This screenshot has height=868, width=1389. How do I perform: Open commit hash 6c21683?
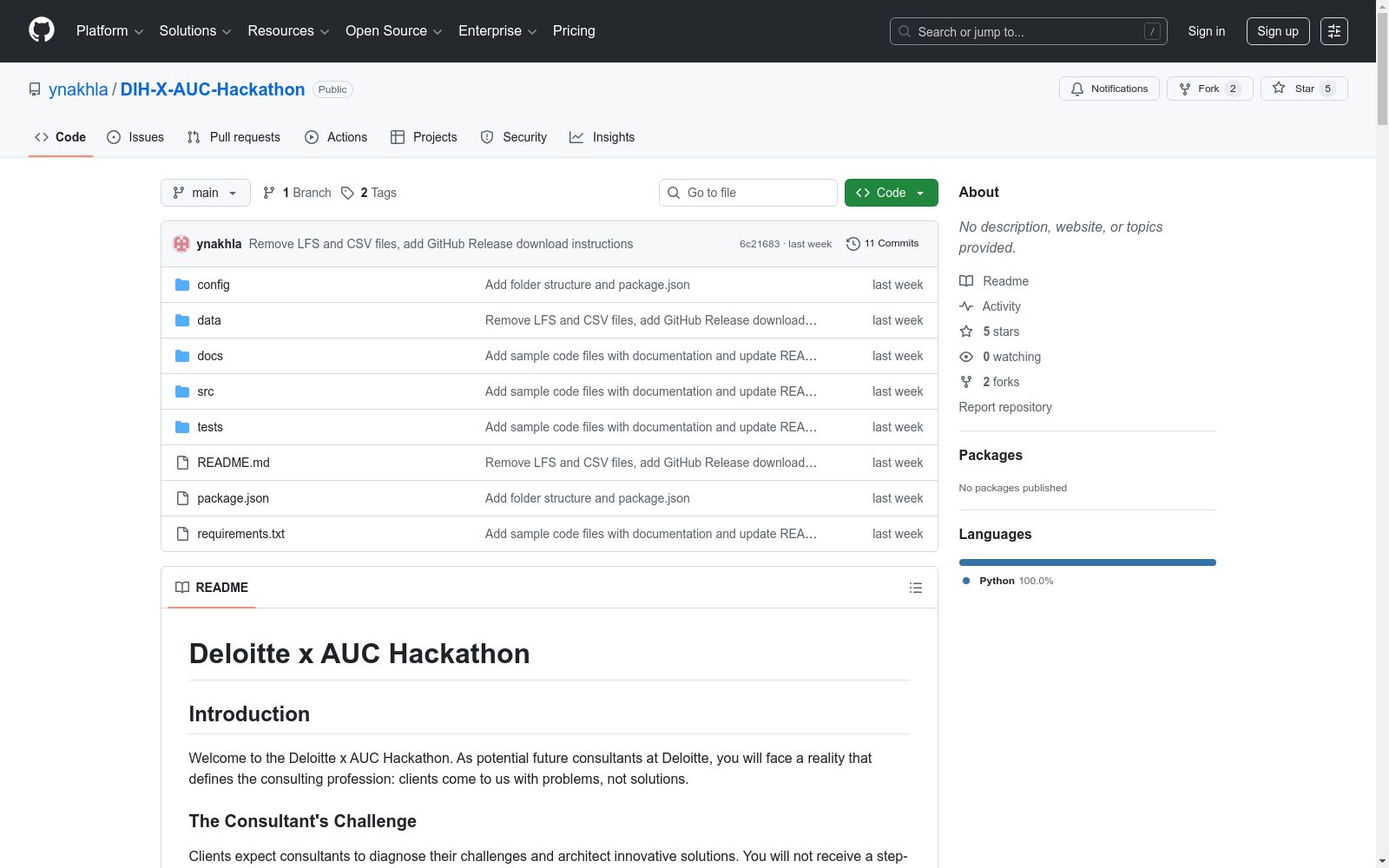(x=760, y=244)
